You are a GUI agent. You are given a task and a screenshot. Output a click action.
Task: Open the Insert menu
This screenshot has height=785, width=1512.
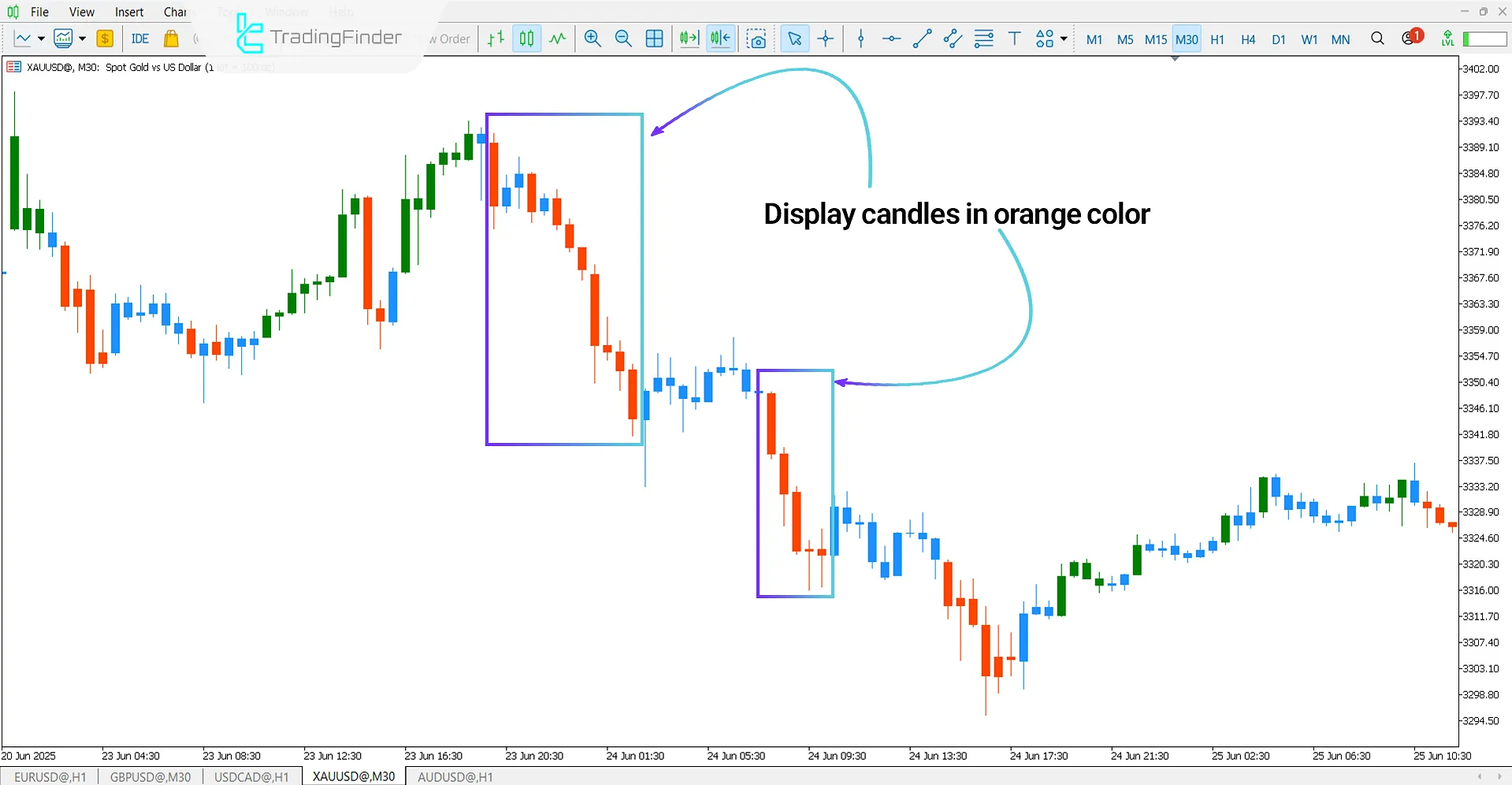click(128, 12)
